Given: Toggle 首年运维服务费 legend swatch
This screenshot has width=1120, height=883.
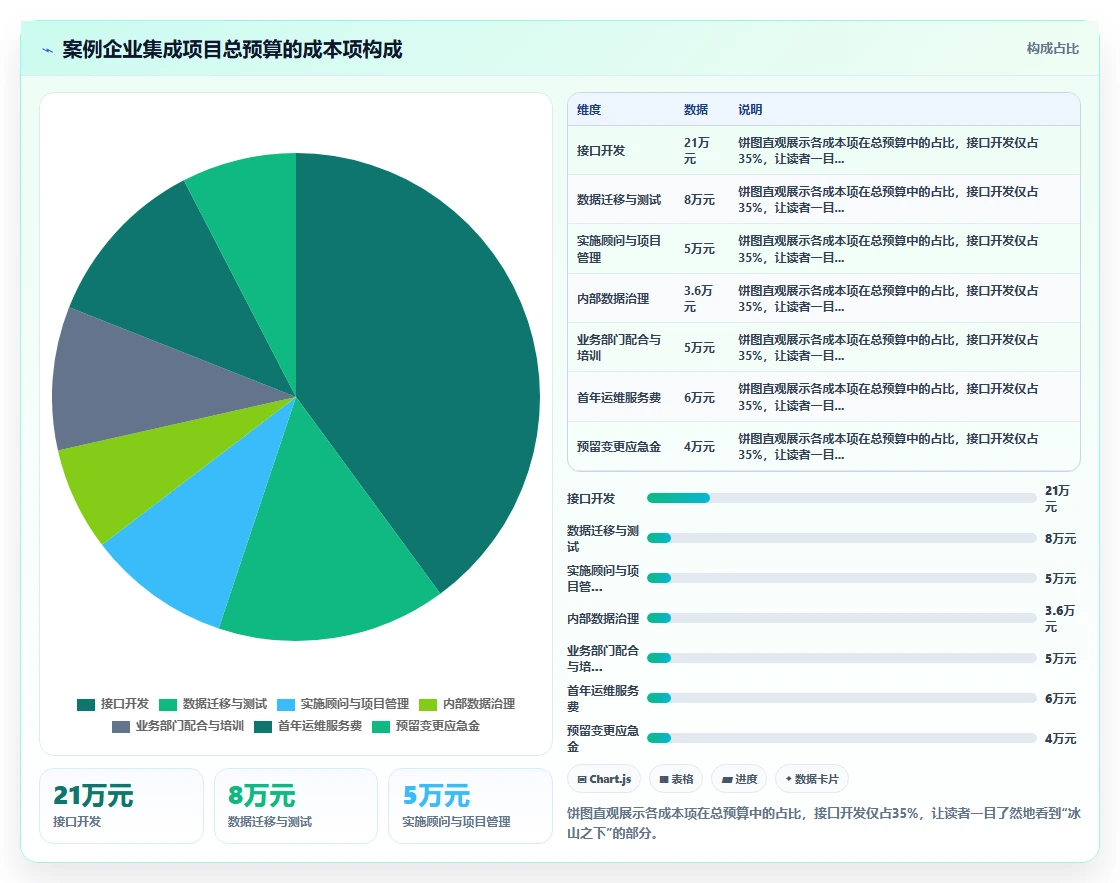Looking at the screenshot, I should [263, 727].
